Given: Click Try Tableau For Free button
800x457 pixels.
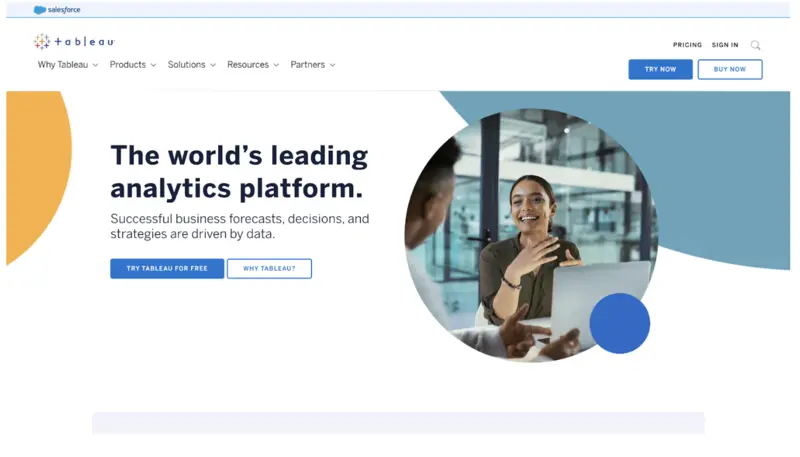Looking at the screenshot, I should pos(167,268).
